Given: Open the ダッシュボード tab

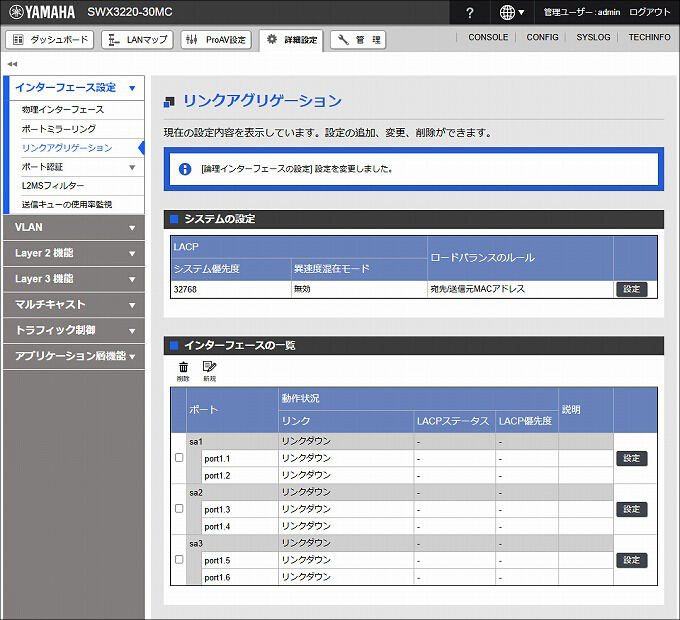Looking at the screenshot, I should [50, 40].
